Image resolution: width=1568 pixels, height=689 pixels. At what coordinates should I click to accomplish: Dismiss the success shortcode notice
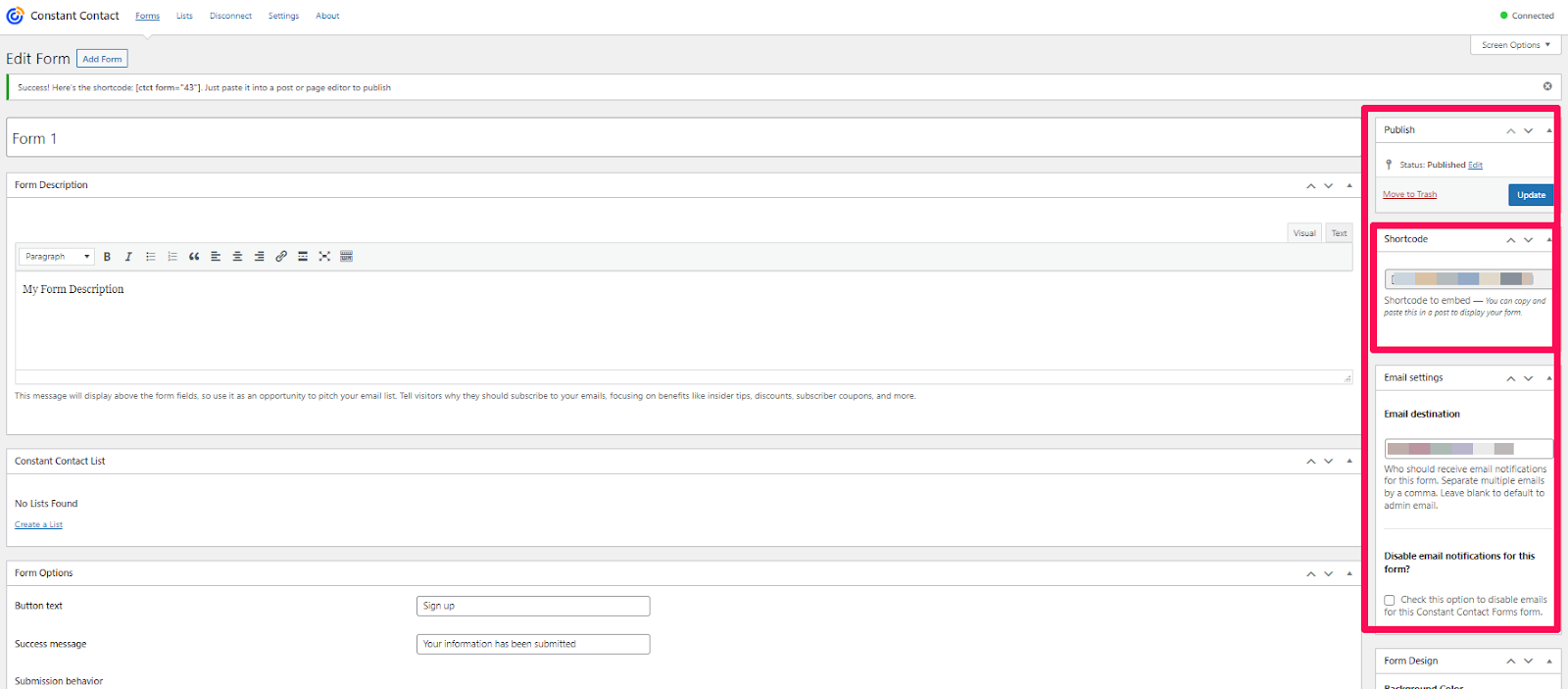[1547, 86]
